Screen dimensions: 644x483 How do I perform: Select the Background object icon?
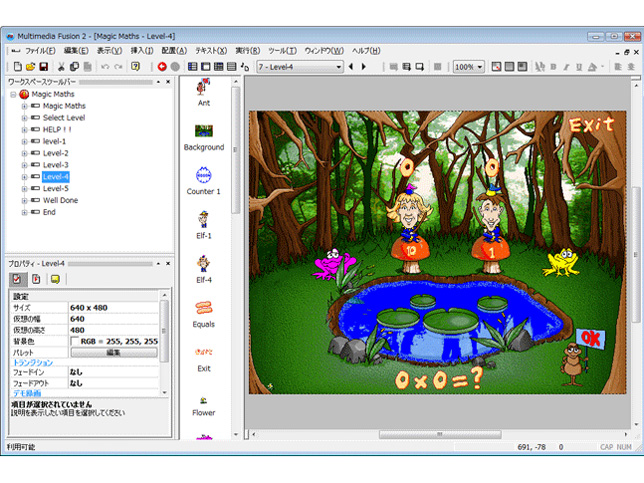pyautogui.click(x=204, y=131)
